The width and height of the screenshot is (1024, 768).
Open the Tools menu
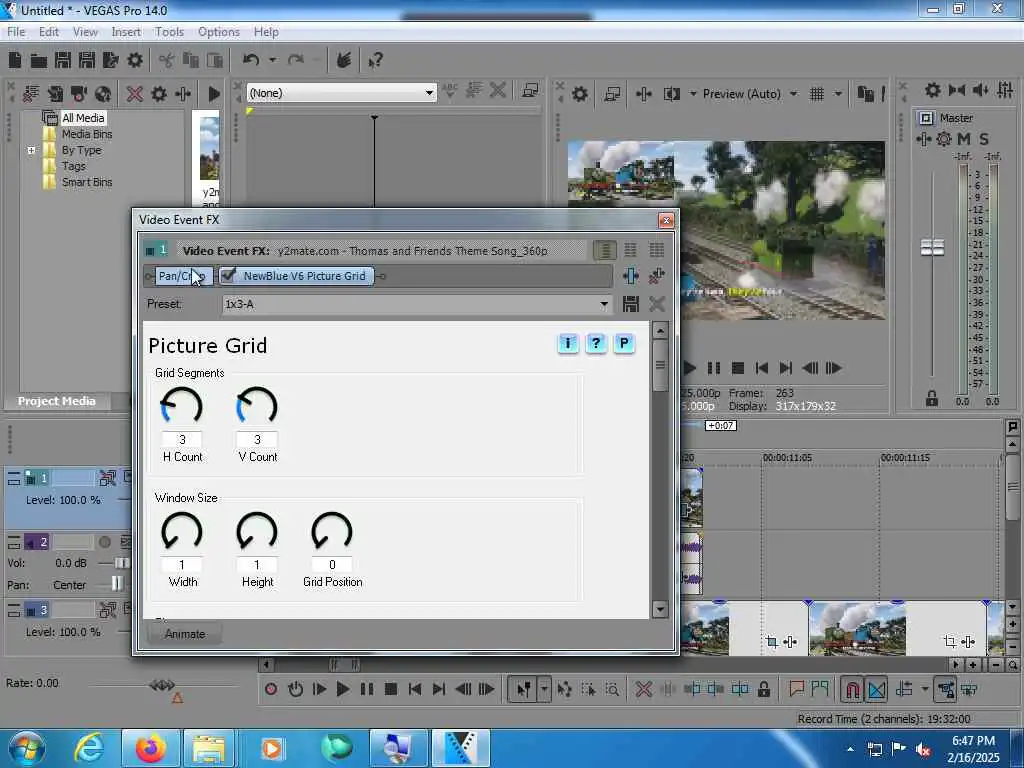coord(169,32)
